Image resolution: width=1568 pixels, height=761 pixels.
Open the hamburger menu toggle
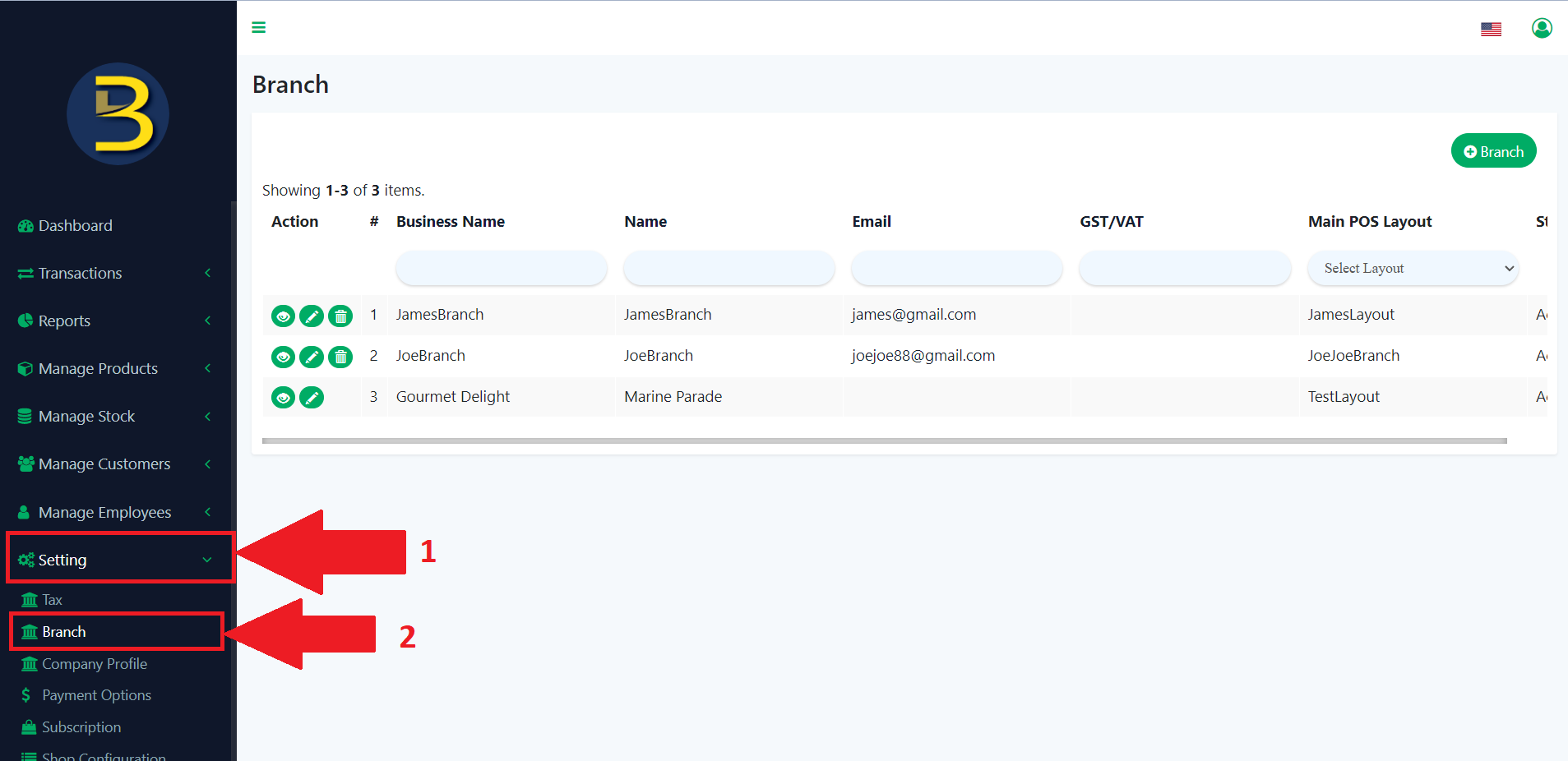259,27
